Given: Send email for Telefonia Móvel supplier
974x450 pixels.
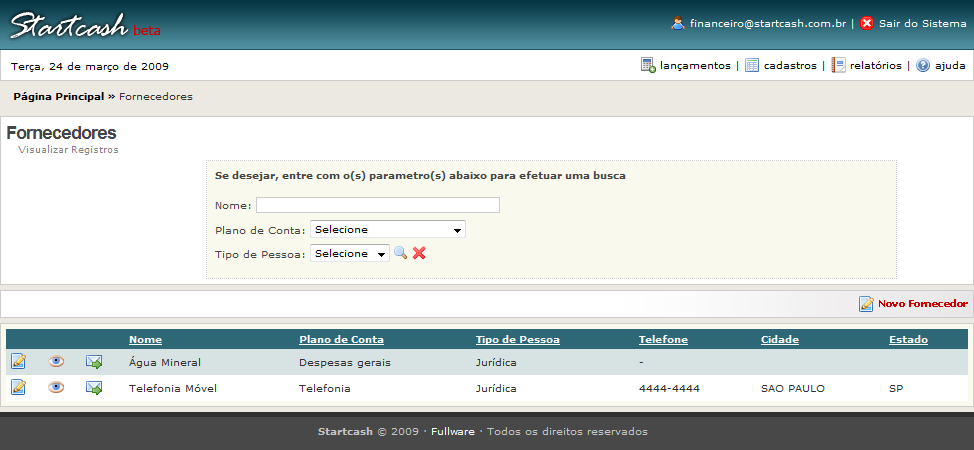Looking at the screenshot, I should 94,388.
